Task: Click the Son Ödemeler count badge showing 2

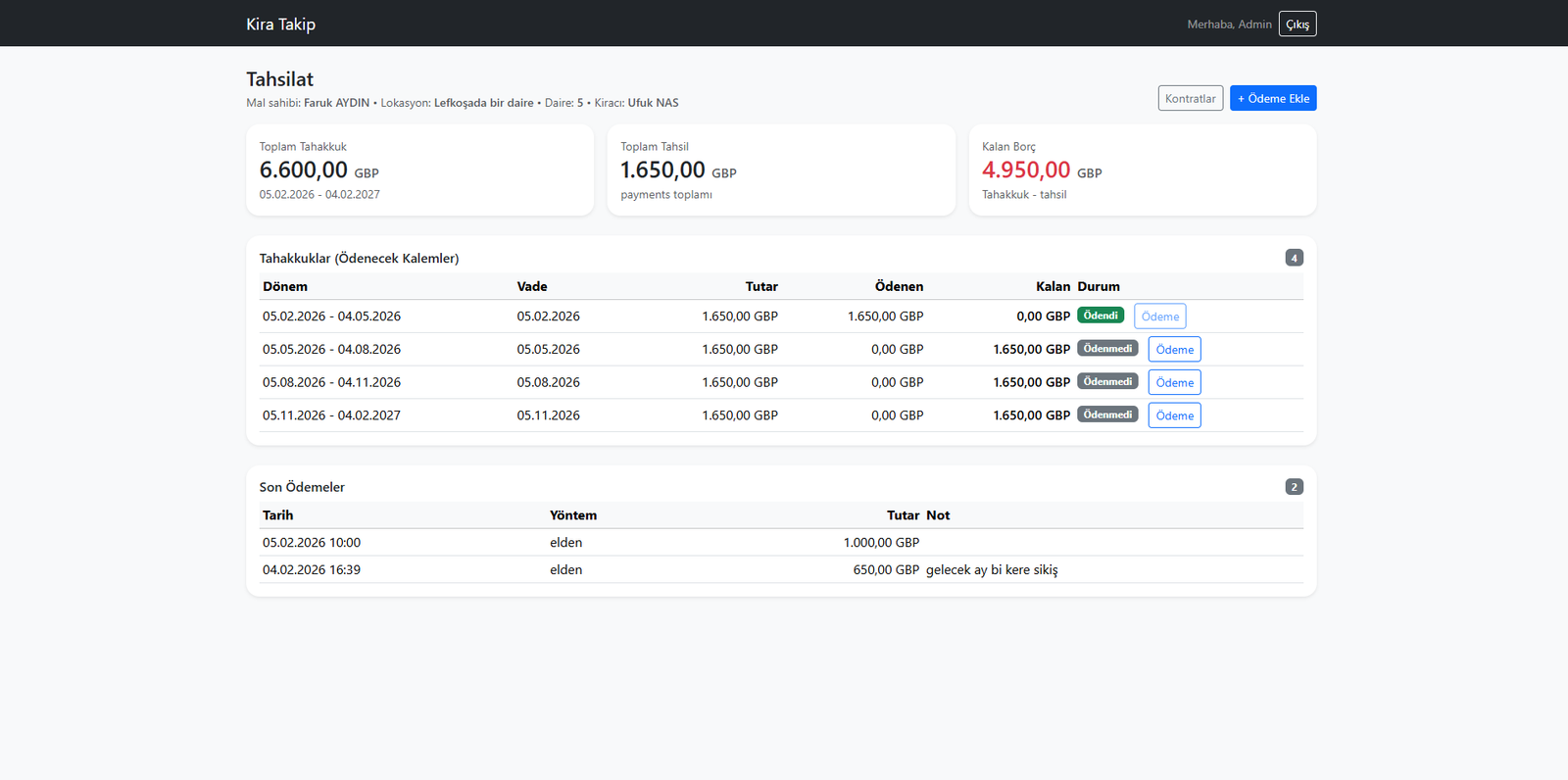Action: coord(1294,487)
